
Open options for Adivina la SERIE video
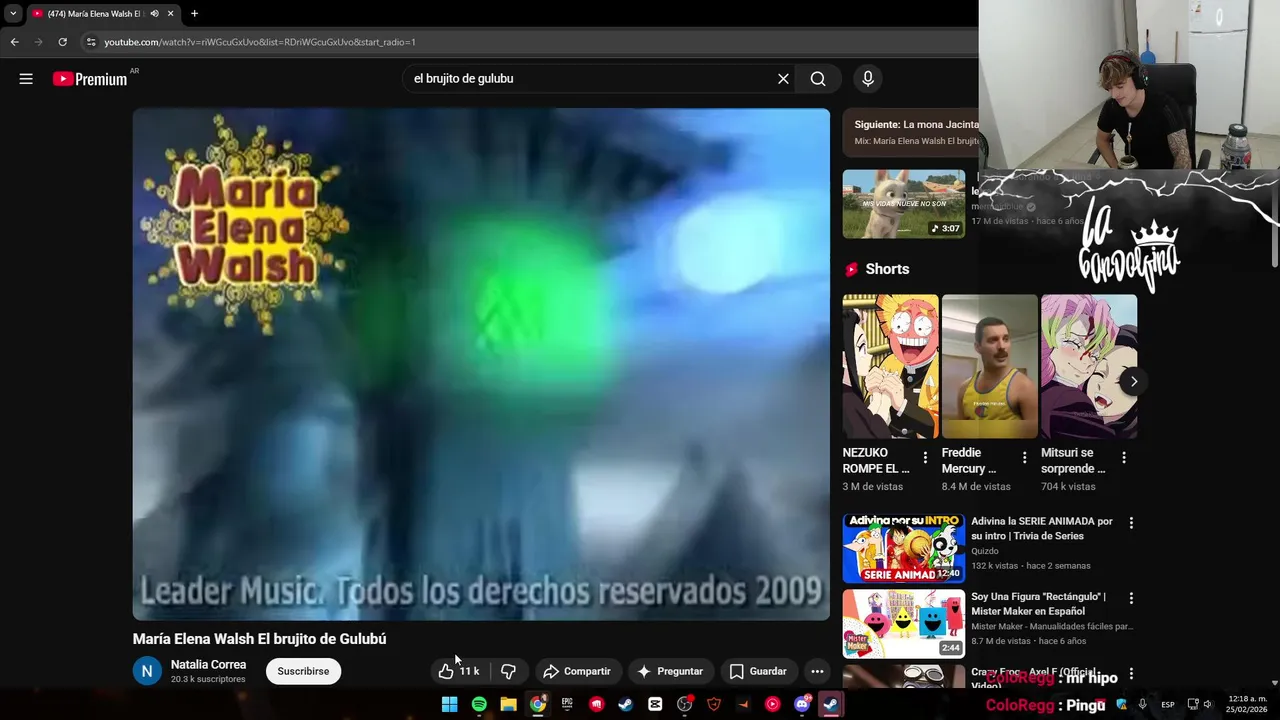[1131, 523]
